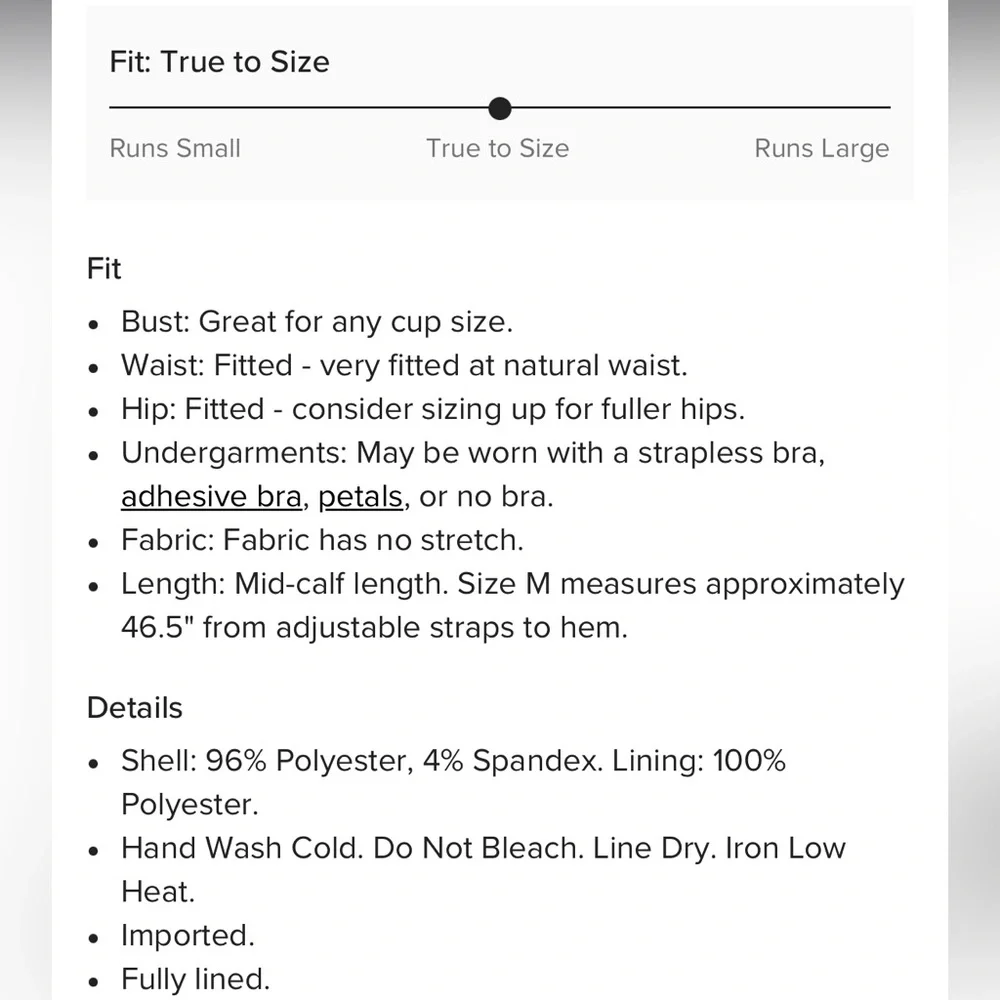
Task: Open the petals link
Action: pos(360,497)
